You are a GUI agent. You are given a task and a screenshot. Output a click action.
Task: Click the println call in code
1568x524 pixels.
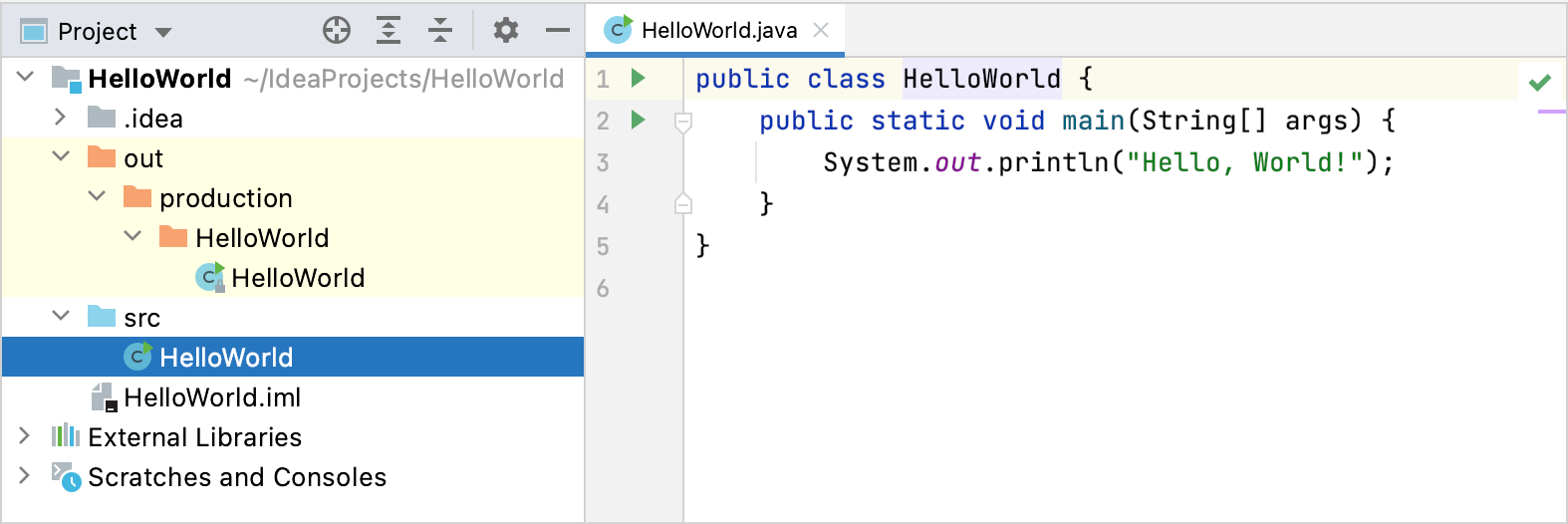[1054, 162]
